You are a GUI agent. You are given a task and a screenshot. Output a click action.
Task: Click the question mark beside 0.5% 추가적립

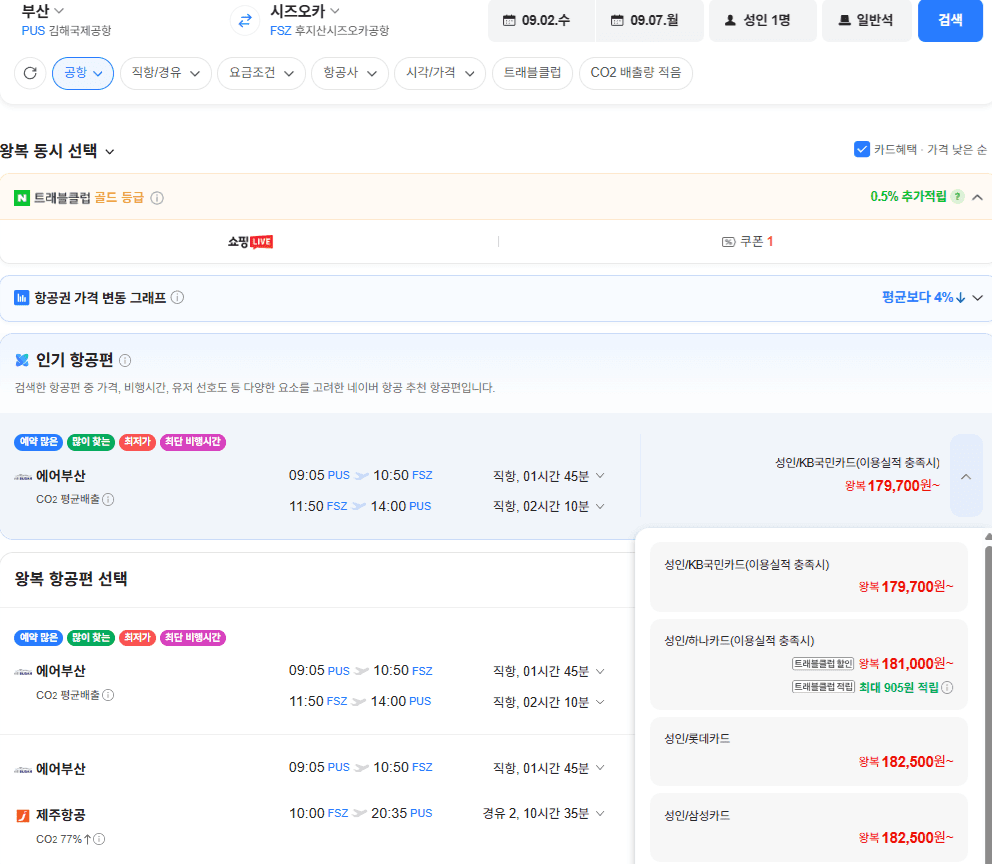pyautogui.click(x=958, y=197)
